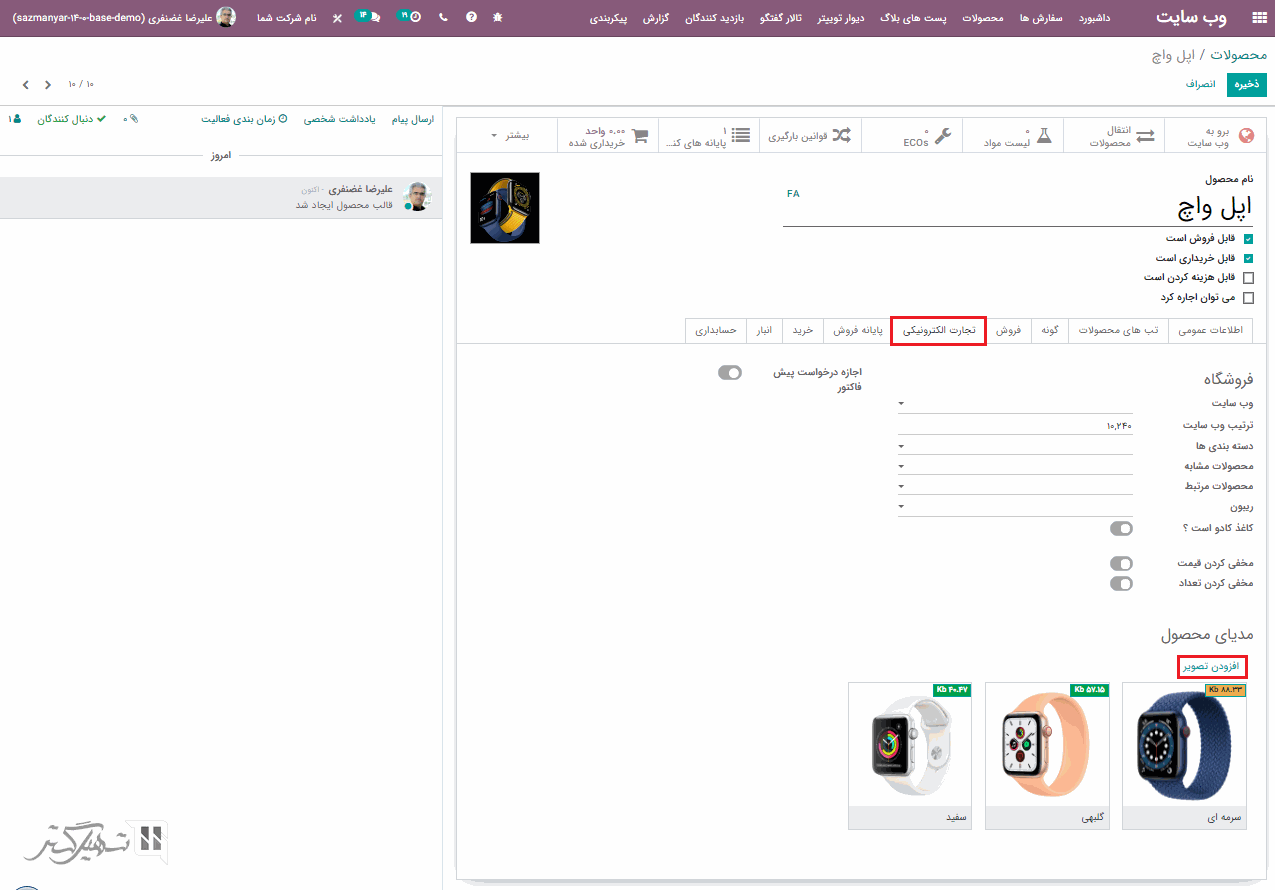Enable the 'می توان اجاره کرد' checkbox

tap(1248, 297)
